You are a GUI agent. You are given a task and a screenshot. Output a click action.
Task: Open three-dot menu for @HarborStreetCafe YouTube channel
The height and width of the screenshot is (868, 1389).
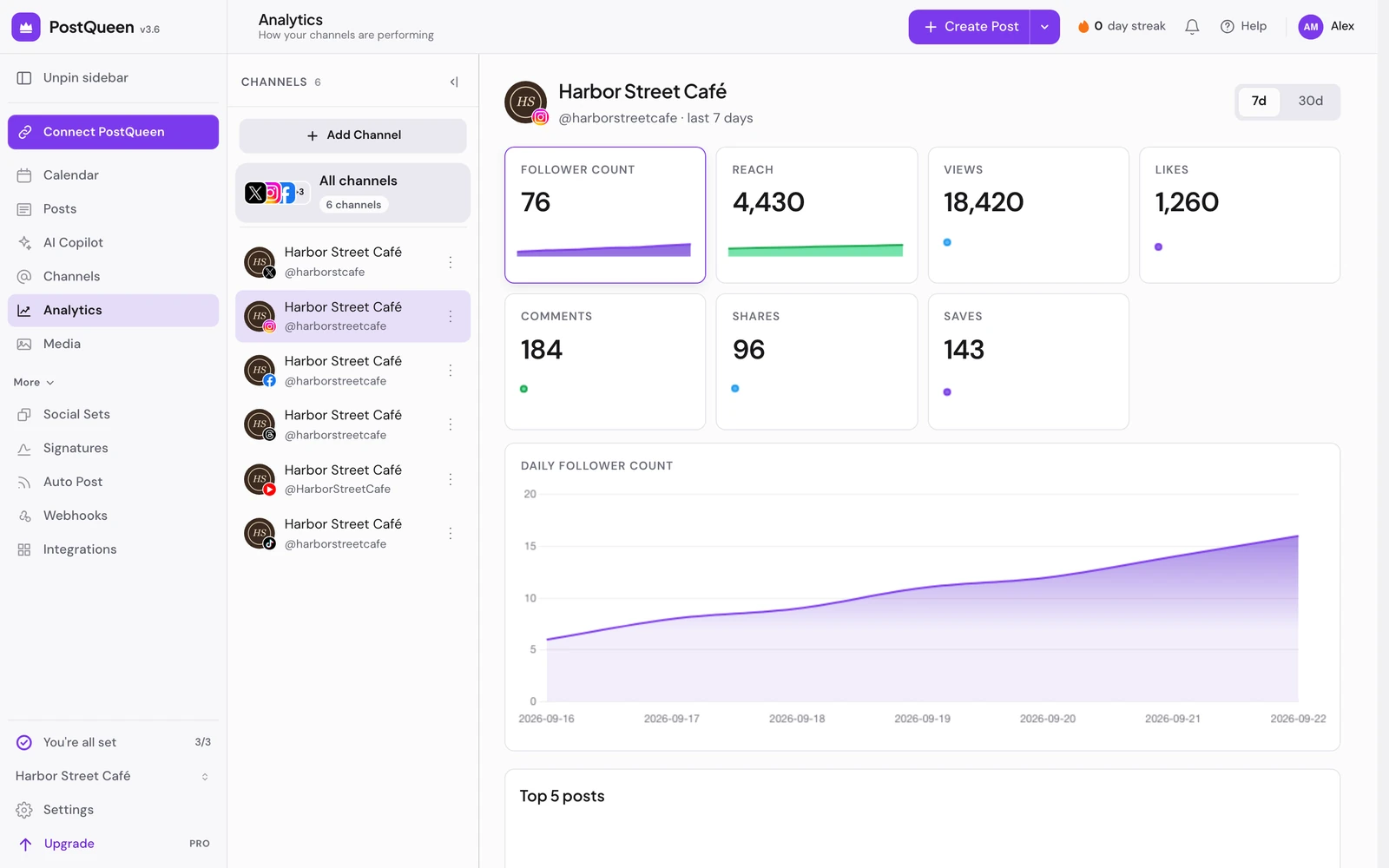click(451, 479)
